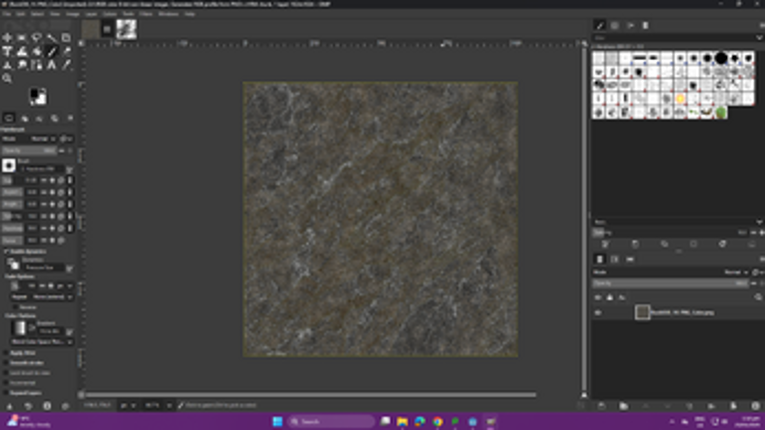Select the Fuzzy Select wand tool

(52, 38)
